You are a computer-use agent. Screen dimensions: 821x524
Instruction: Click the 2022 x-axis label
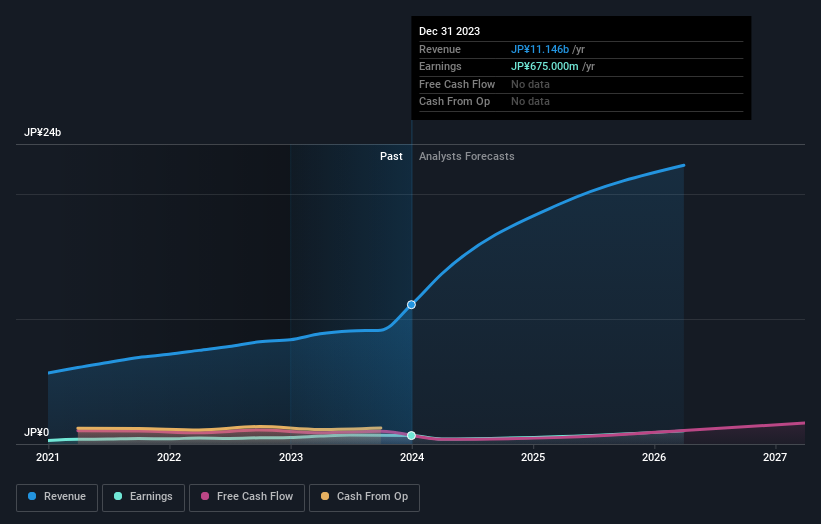click(169, 458)
